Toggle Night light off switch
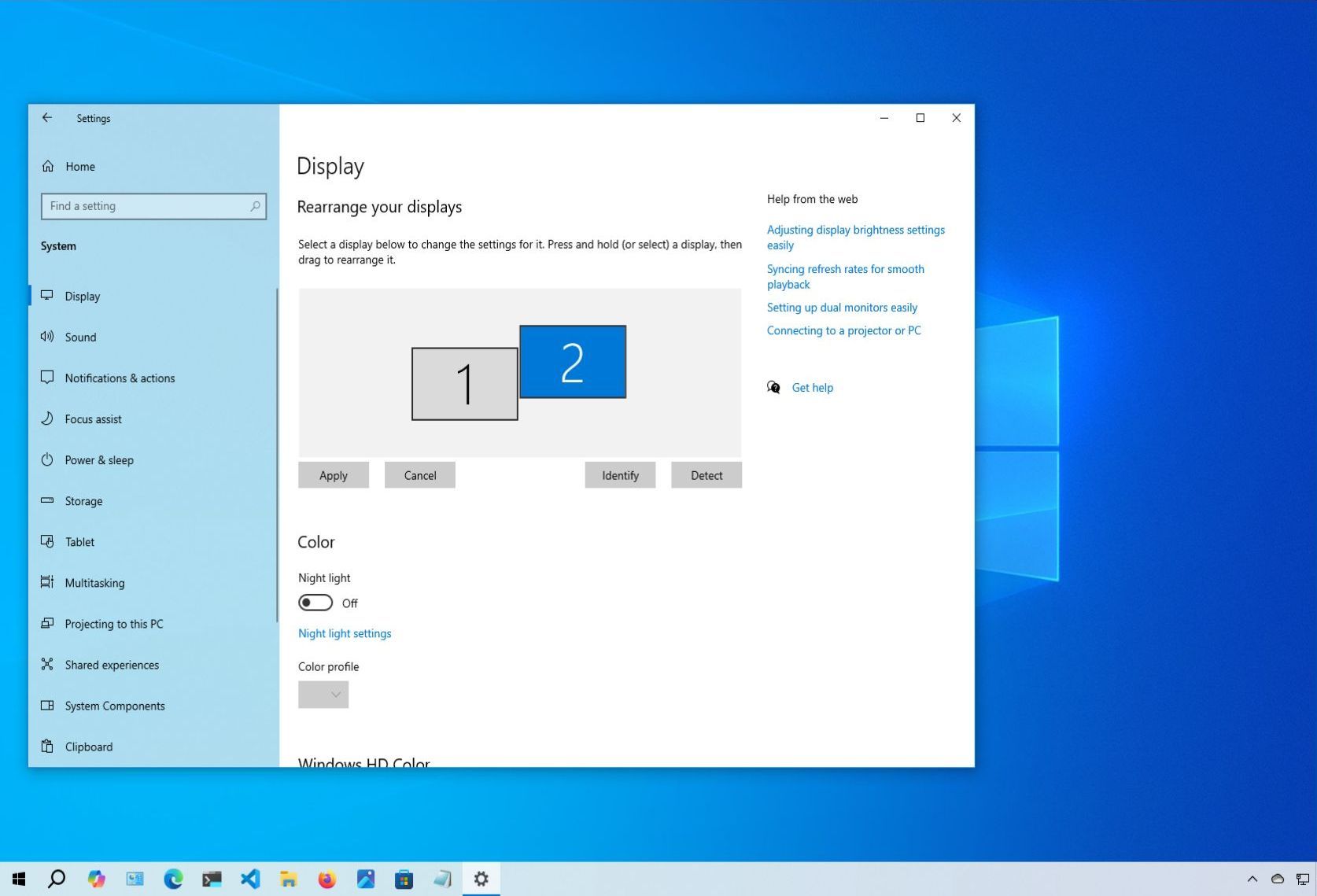The image size is (1317, 896). [315, 602]
